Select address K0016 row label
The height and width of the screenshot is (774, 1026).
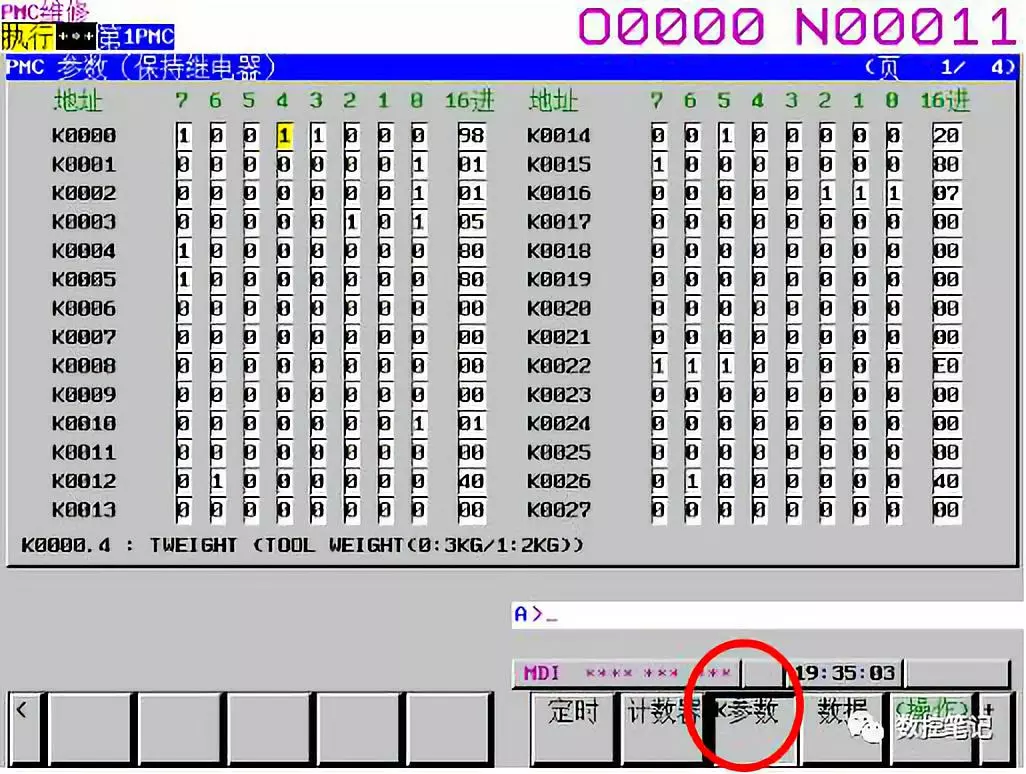(x=559, y=194)
